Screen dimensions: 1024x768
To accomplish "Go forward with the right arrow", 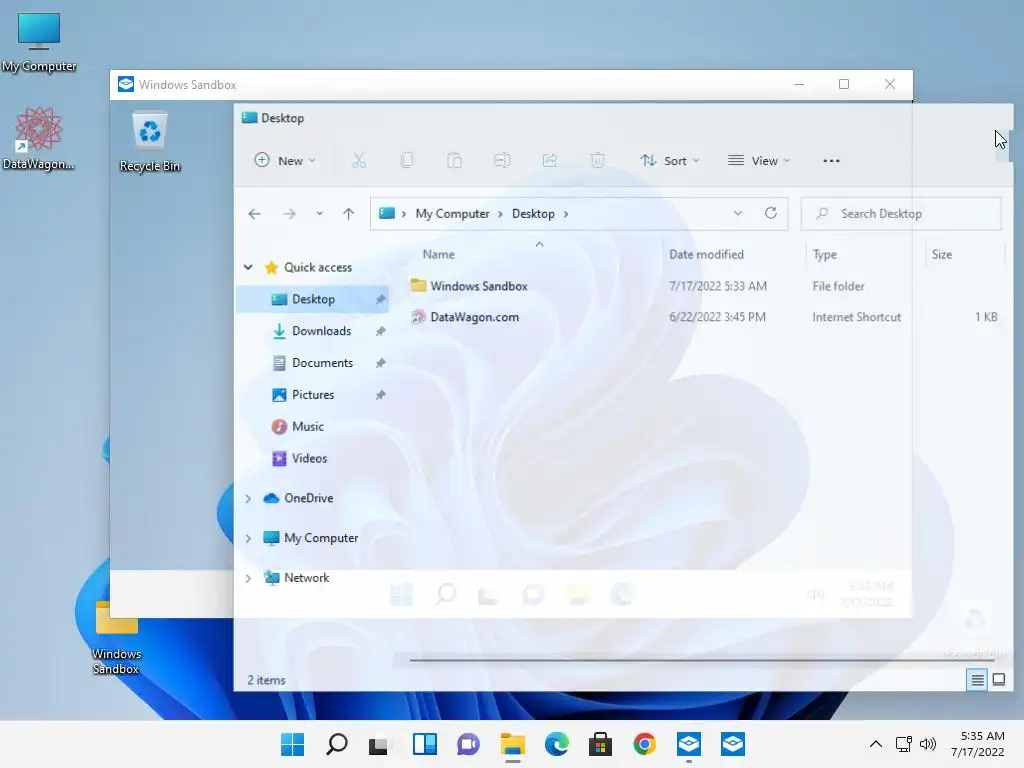I will point(289,214).
